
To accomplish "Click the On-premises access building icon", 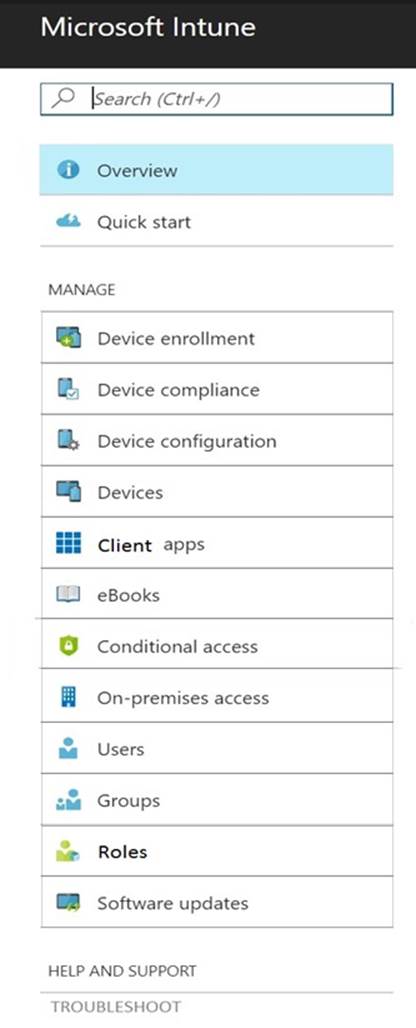I will [68, 697].
